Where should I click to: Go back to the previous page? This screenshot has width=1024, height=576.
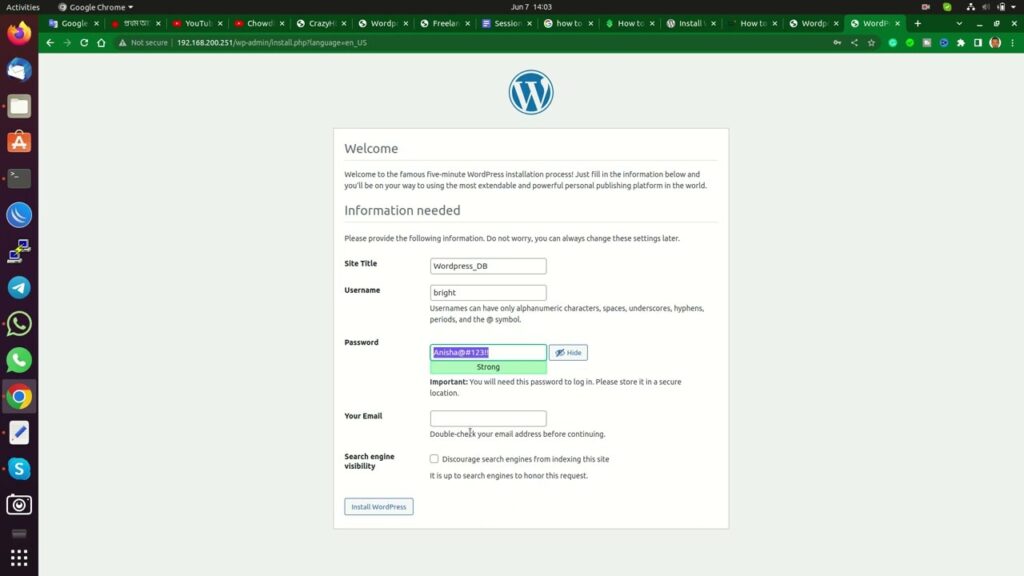pos(50,42)
